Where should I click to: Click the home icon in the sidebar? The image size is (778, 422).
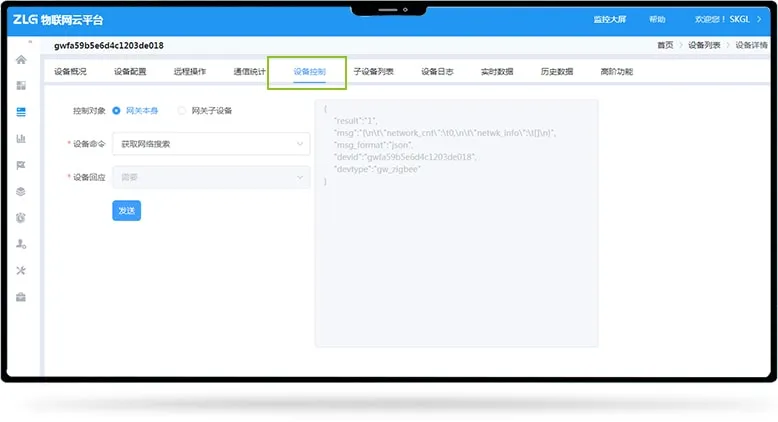click(x=21, y=60)
